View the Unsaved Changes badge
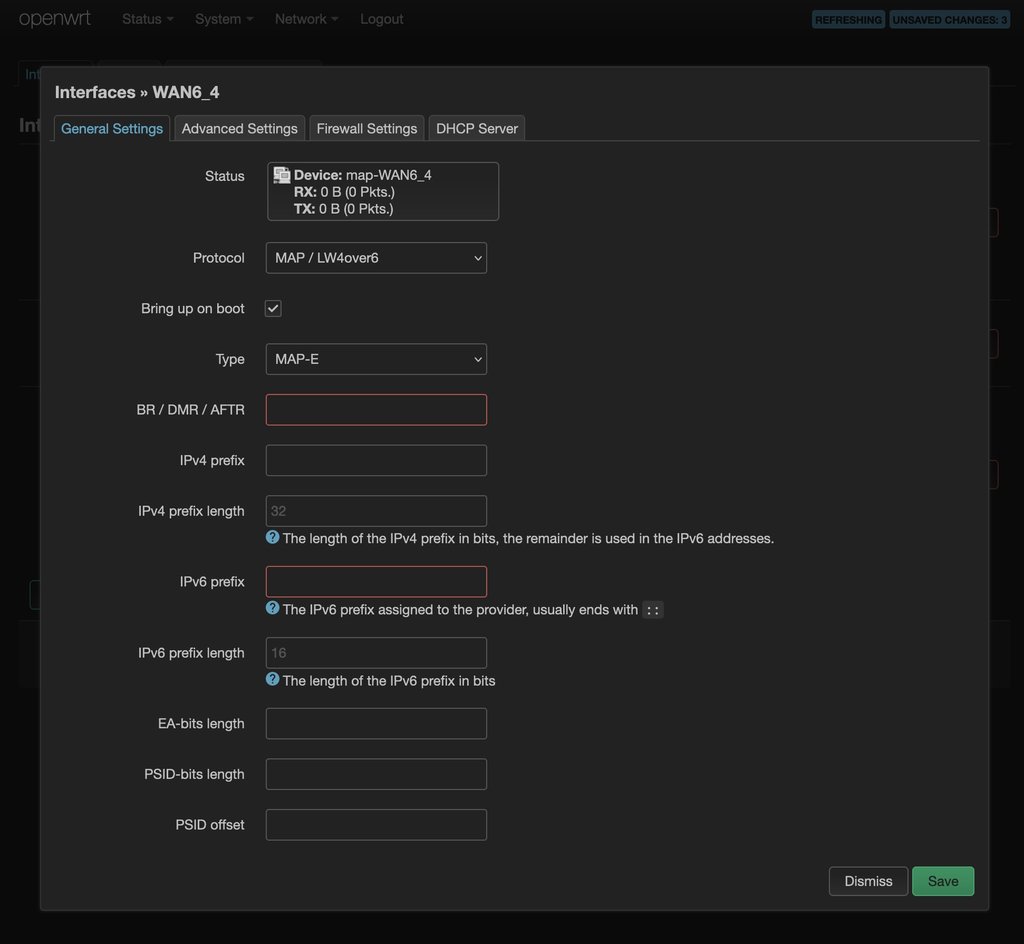Screen dimensions: 1024x944 tap(949, 19)
